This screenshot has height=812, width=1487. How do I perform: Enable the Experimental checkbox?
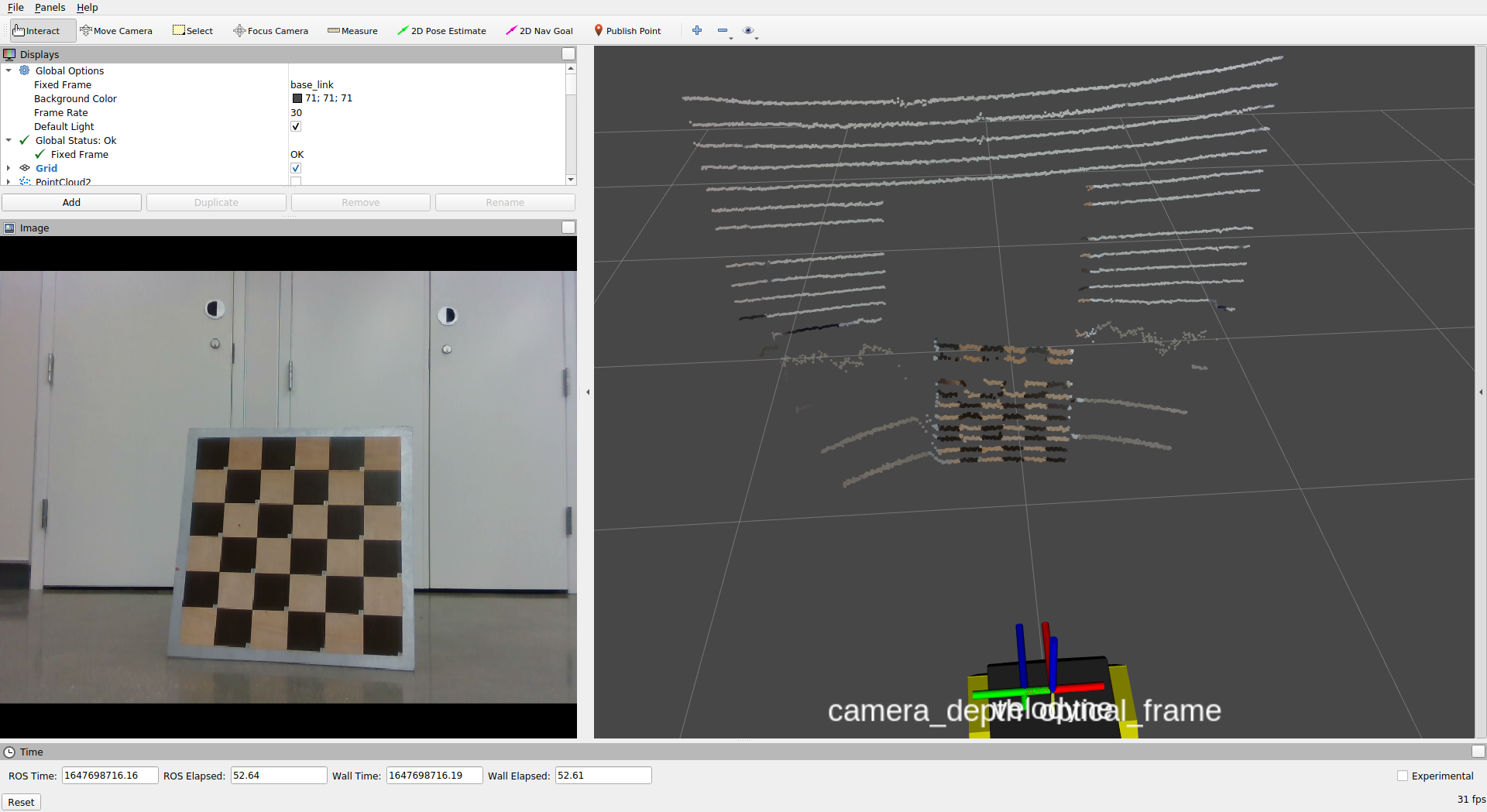pos(1403,776)
